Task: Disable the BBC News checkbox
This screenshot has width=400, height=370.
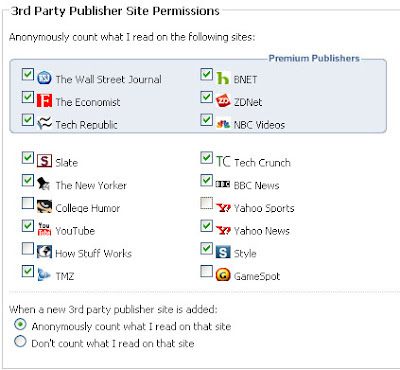Action: click(207, 180)
